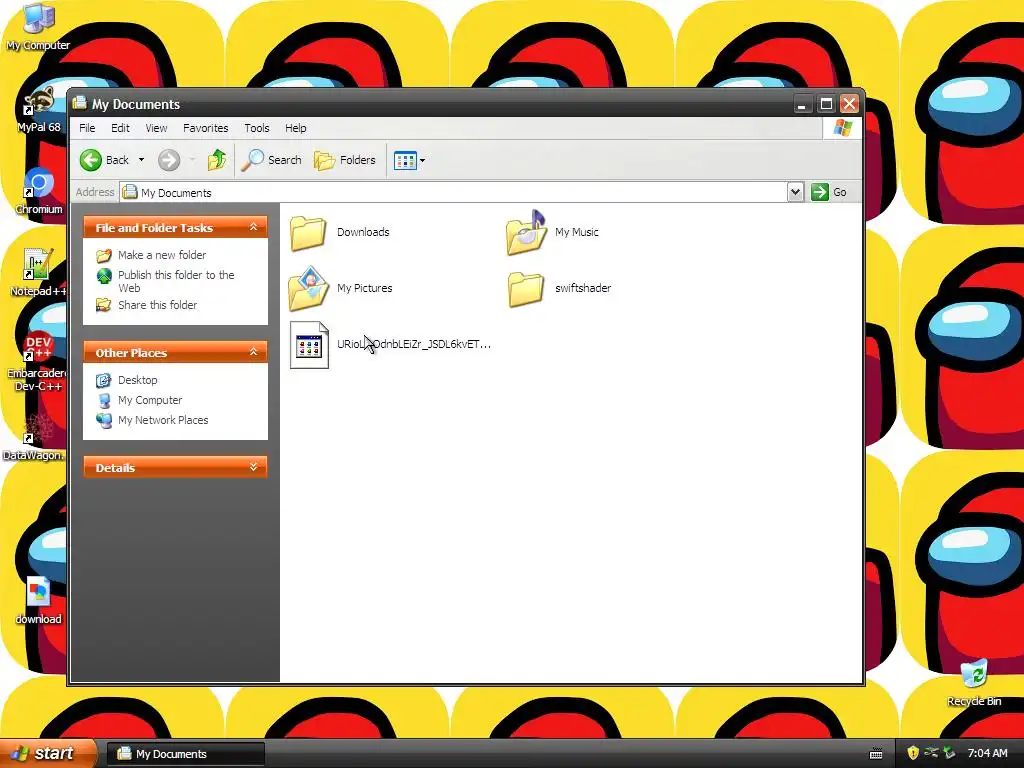Click My Documents taskbar button
1024x768 pixels.
185,754
